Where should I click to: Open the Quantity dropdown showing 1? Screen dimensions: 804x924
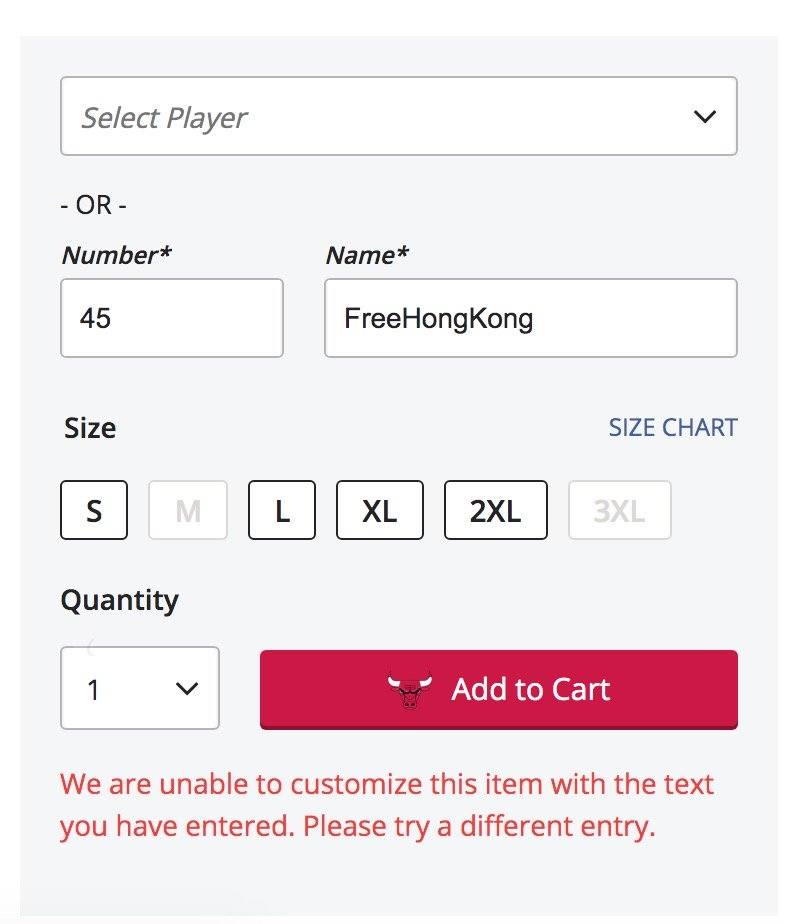click(x=140, y=689)
